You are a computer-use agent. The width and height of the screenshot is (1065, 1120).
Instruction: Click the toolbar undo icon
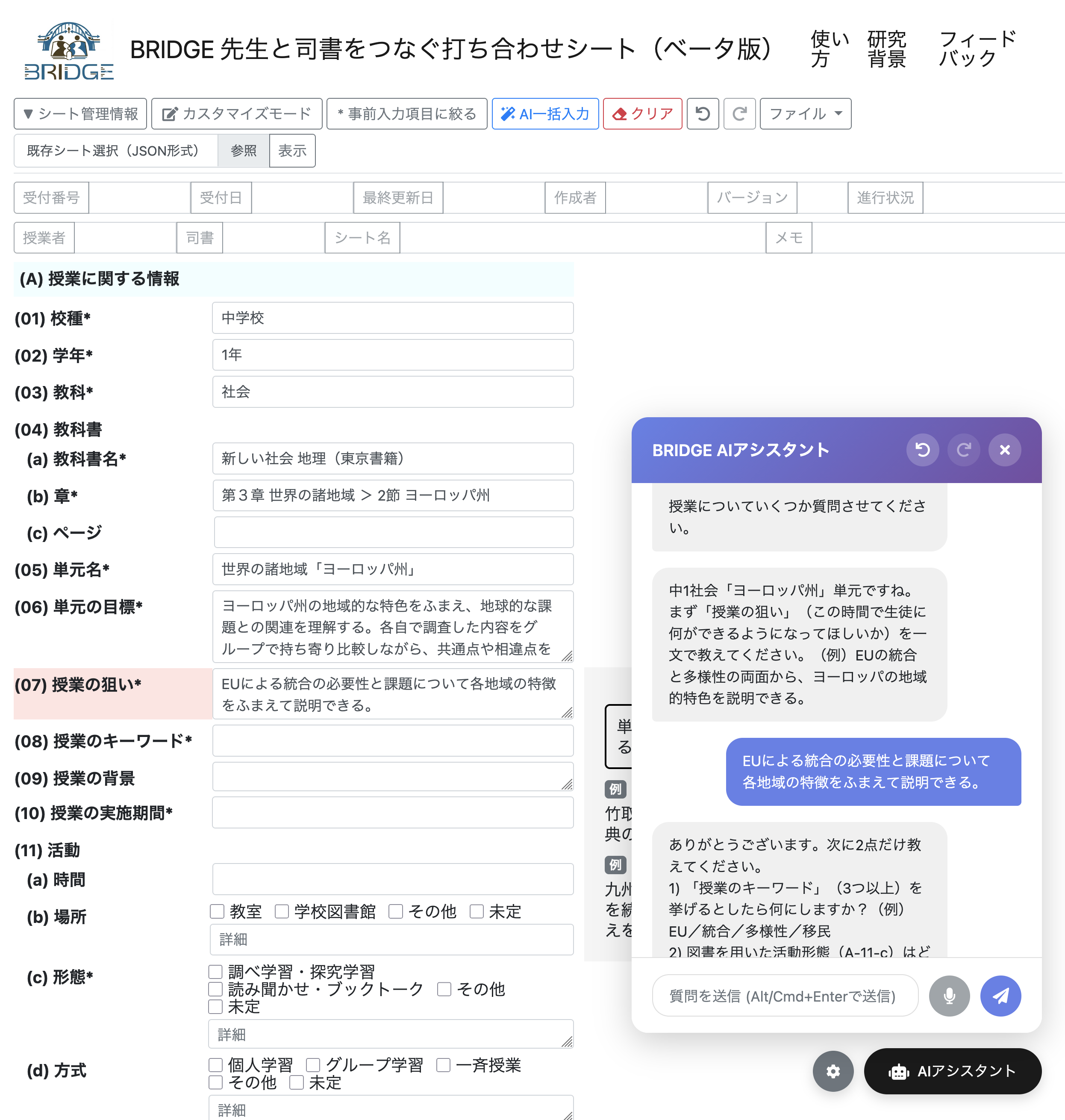(x=702, y=114)
